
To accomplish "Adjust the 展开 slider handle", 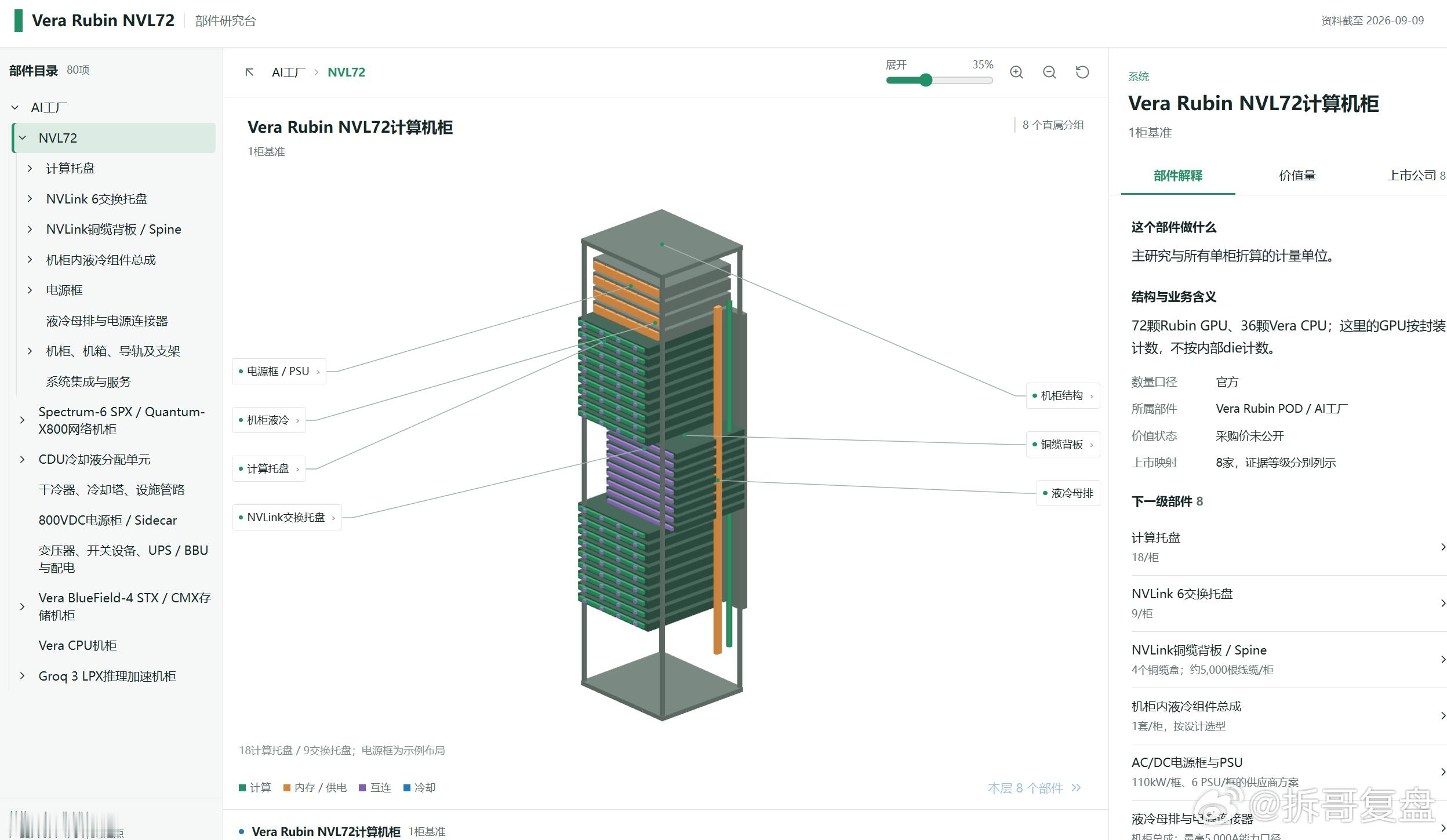I will tap(926, 80).
